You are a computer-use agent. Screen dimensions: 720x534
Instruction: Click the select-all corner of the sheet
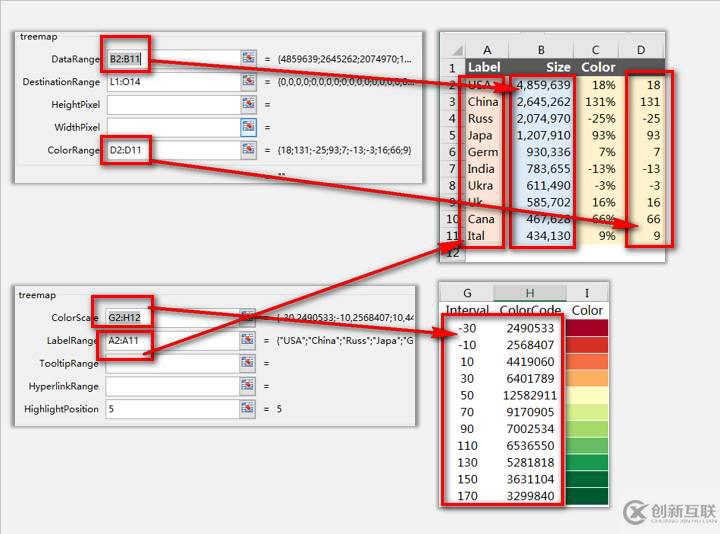tap(451, 49)
